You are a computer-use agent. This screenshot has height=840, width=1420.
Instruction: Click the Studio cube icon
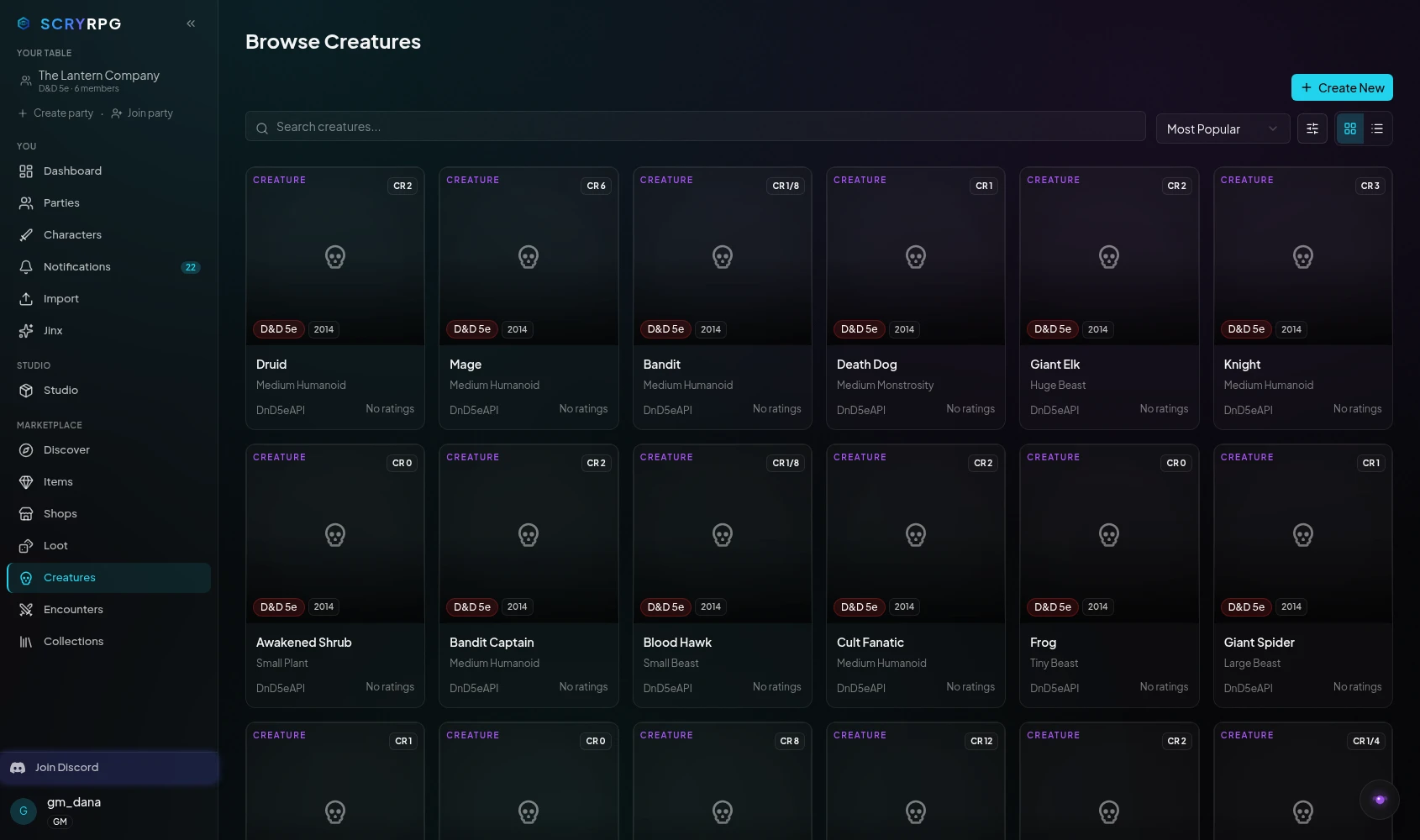click(26, 391)
